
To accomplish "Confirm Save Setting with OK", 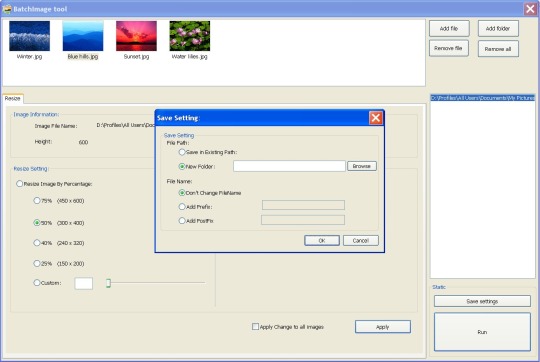I will [322, 240].
